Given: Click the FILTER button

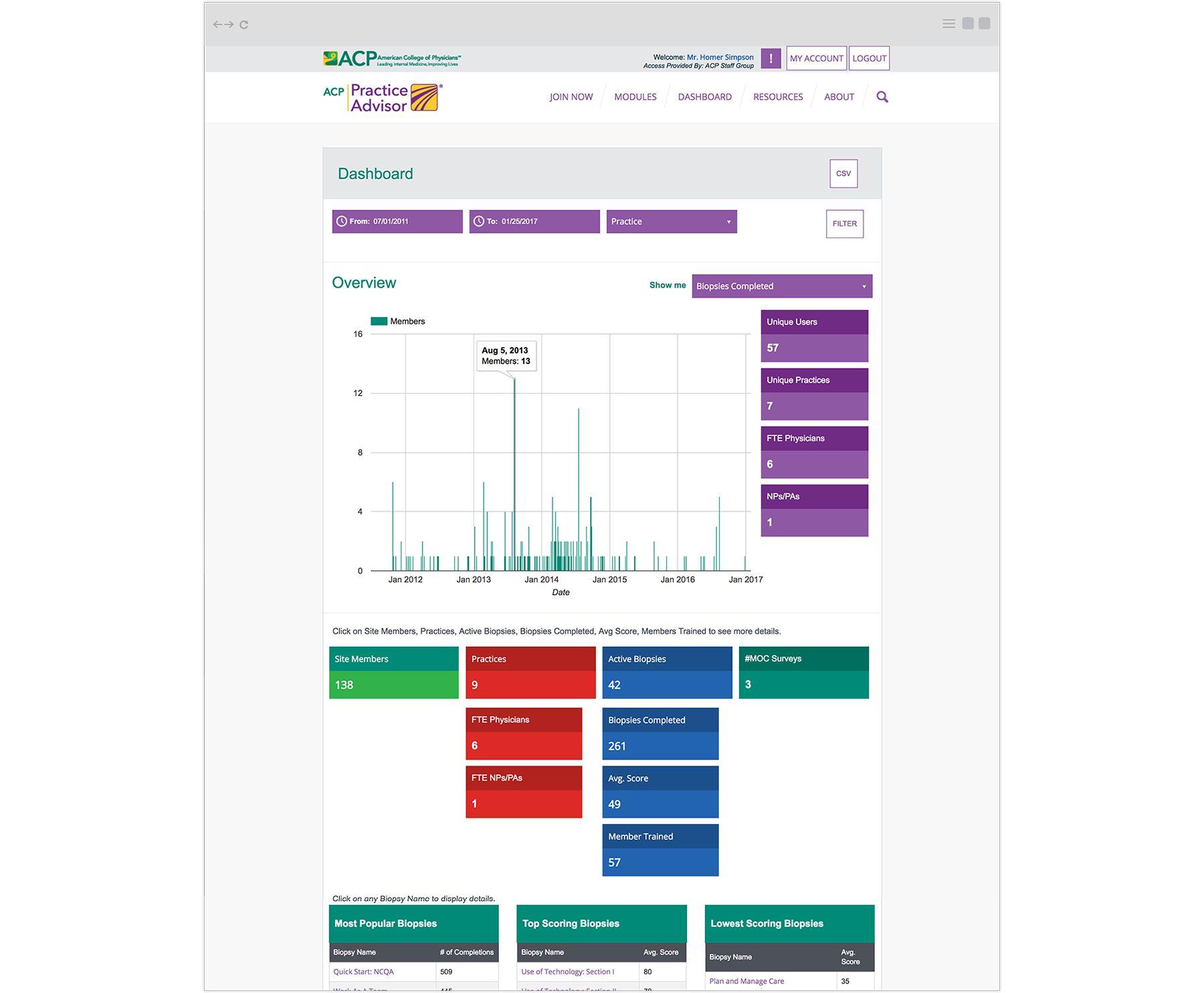Looking at the screenshot, I should click(844, 224).
